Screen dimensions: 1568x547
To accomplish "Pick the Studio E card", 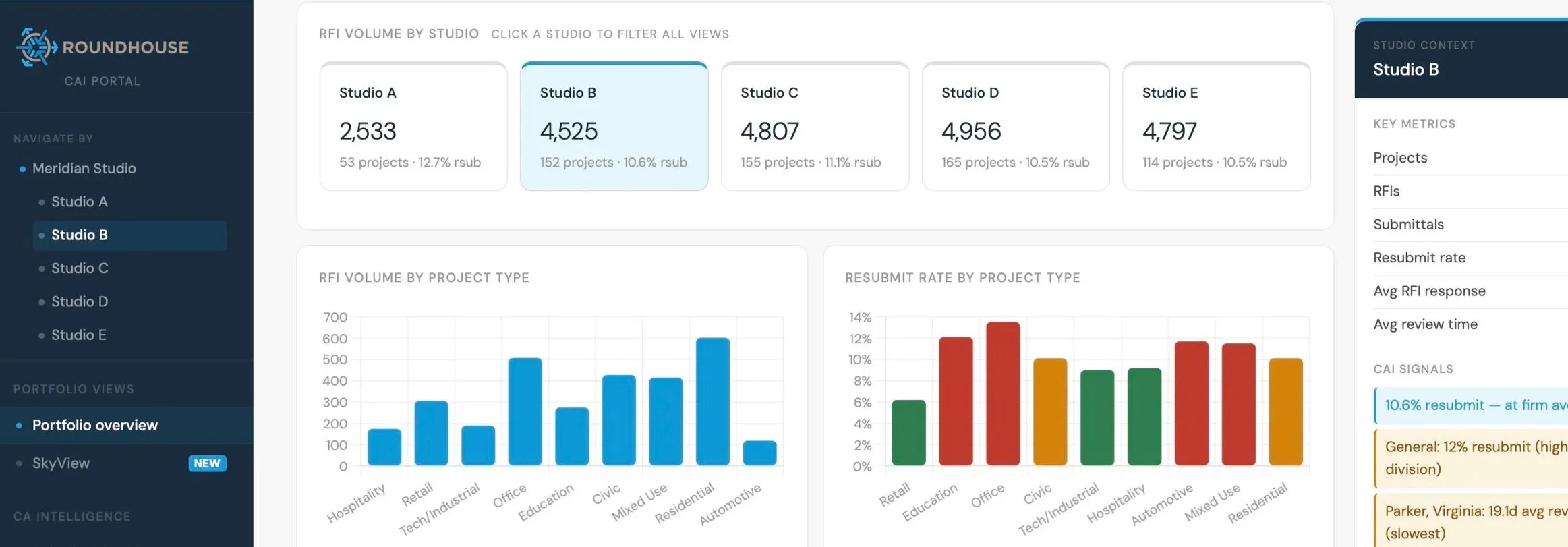I will click(1217, 126).
